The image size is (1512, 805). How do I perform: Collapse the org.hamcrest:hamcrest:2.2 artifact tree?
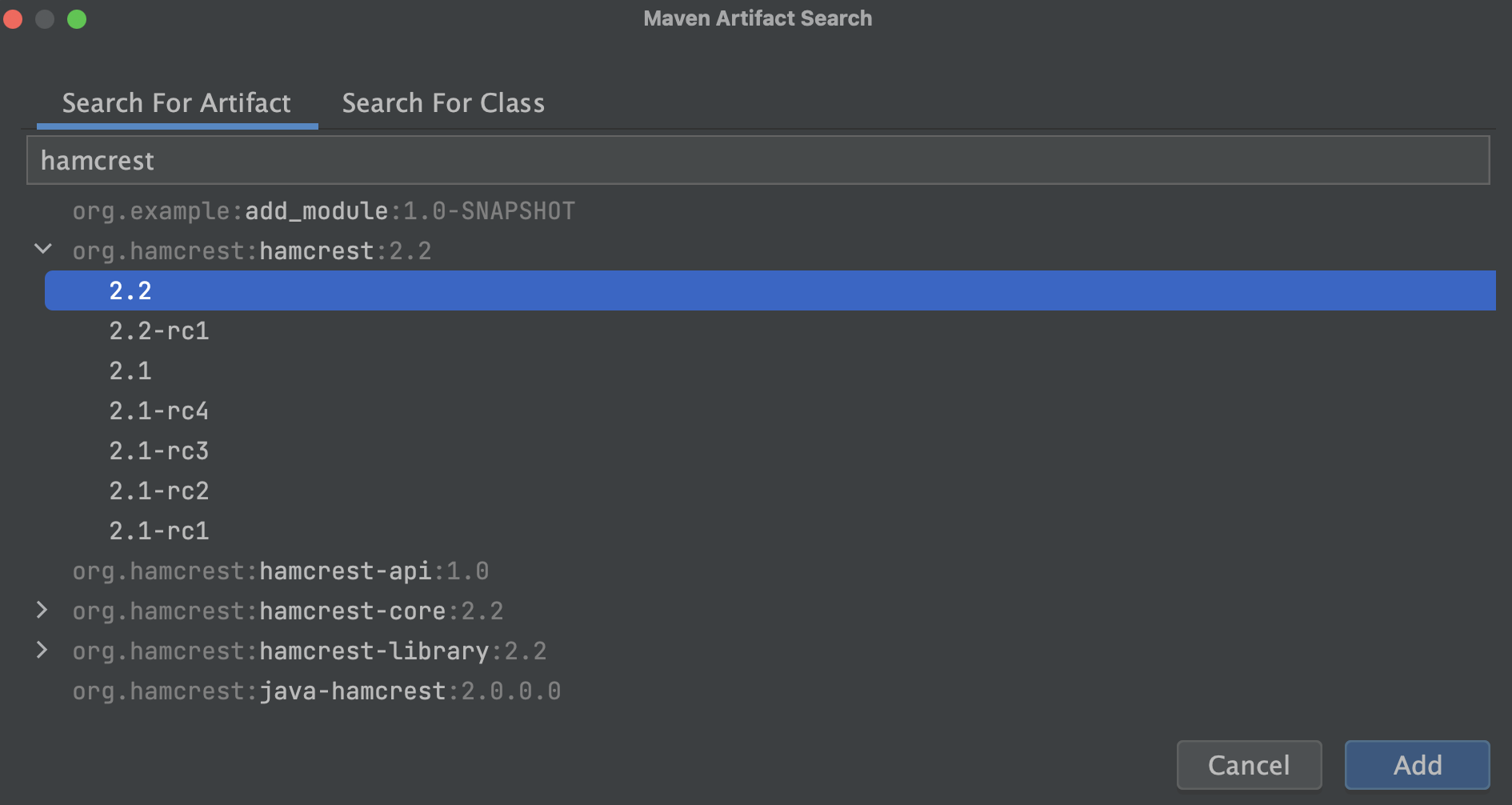[42, 250]
